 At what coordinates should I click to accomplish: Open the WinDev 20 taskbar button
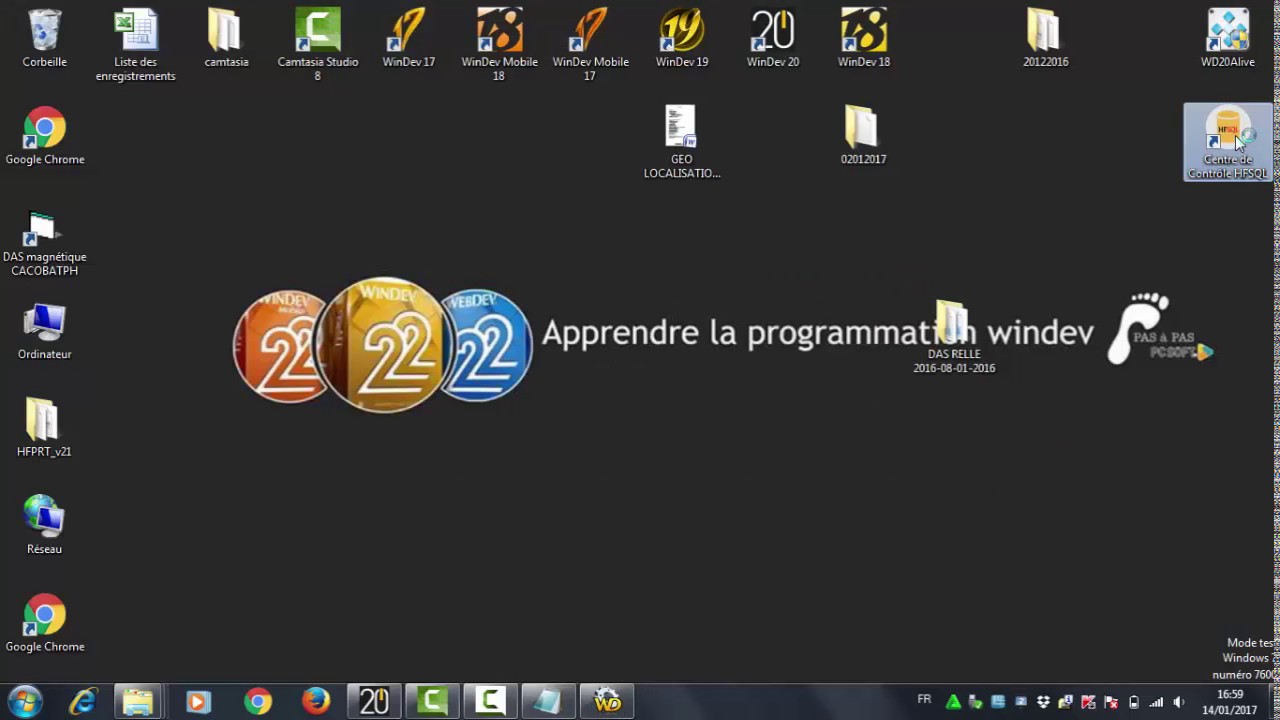click(374, 702)
